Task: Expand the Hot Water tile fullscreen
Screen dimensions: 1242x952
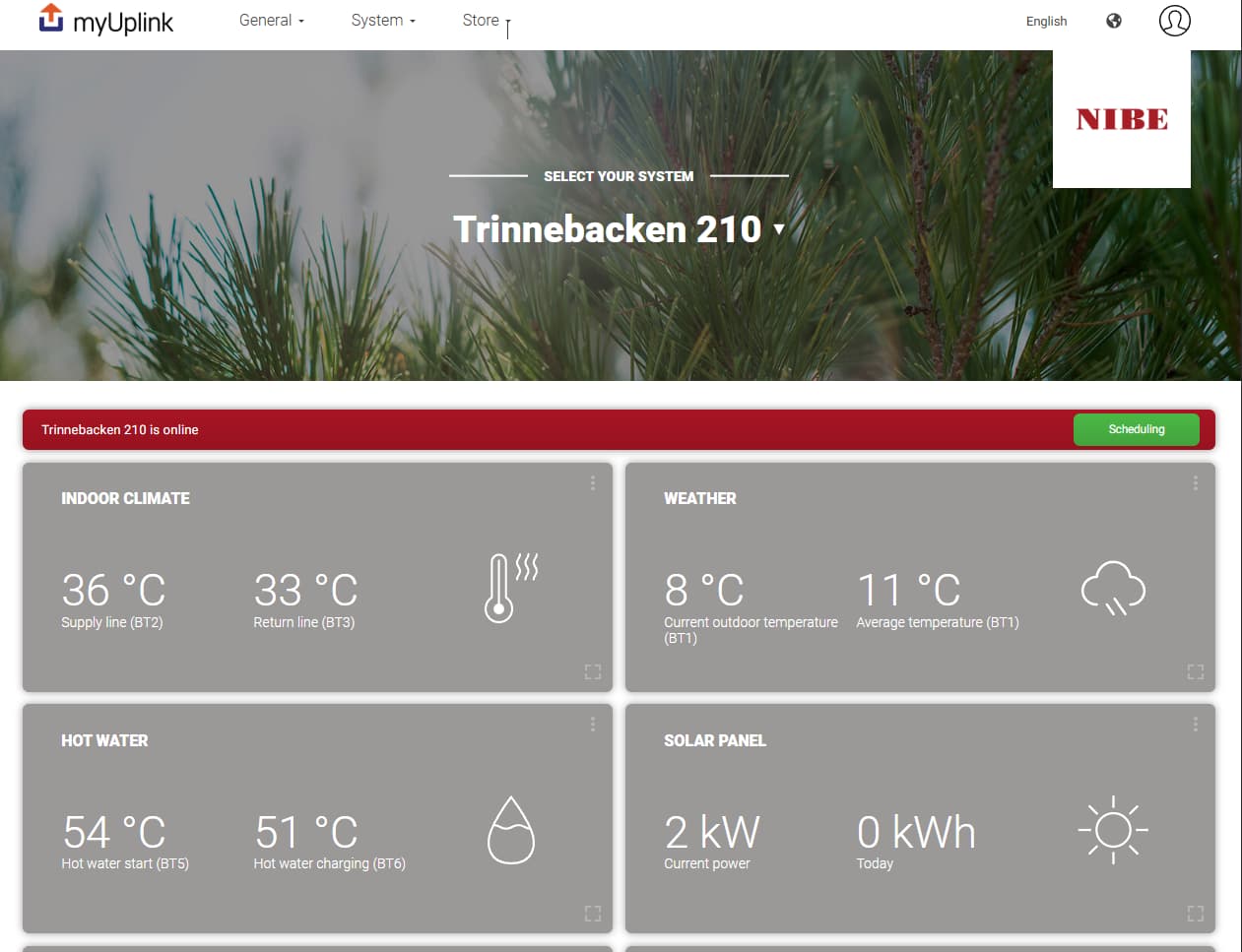Action: coord(593,914)
